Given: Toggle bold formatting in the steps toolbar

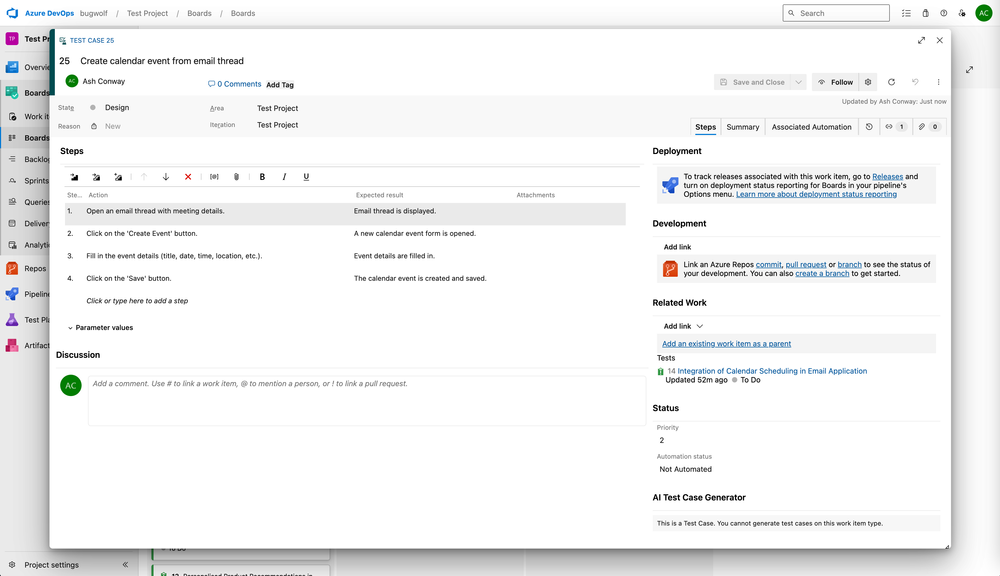Looking at the screenshot, I should (x=262, y=176).
